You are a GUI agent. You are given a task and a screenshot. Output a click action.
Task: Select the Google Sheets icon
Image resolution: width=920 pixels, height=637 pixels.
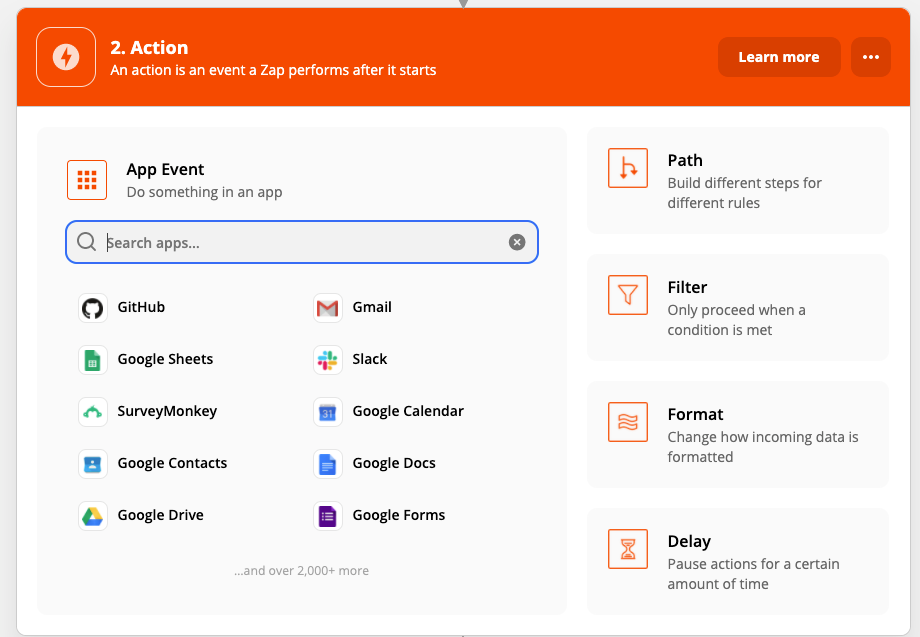pos(93,360)
